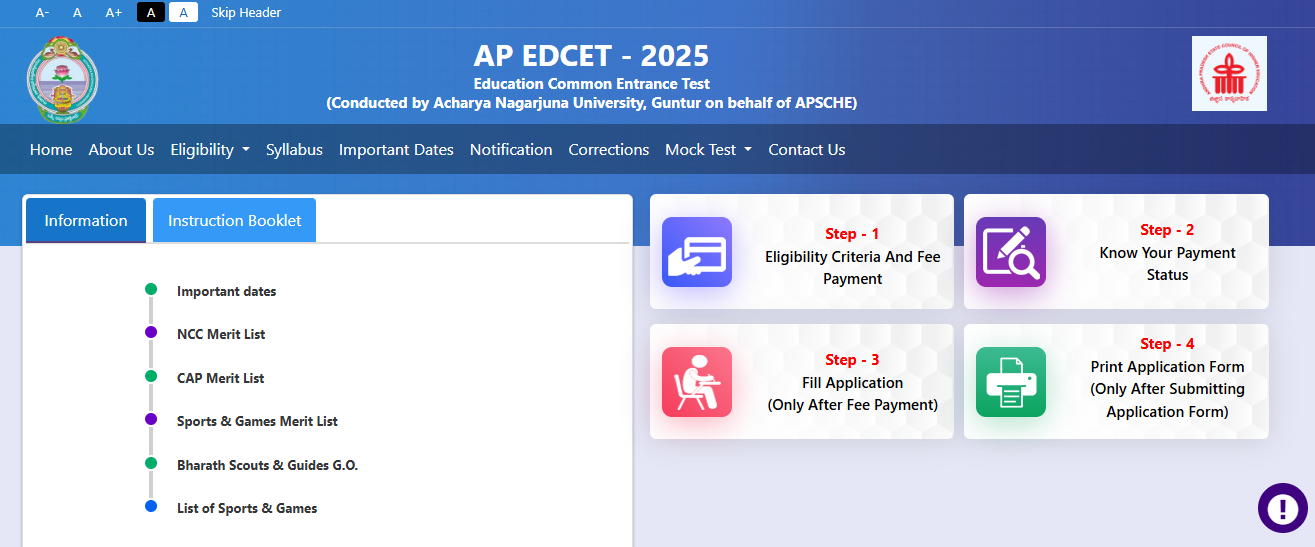1315x547 pixels.
Task: Expand the Mock Test dropdown menu
Action: coord(708,149)
